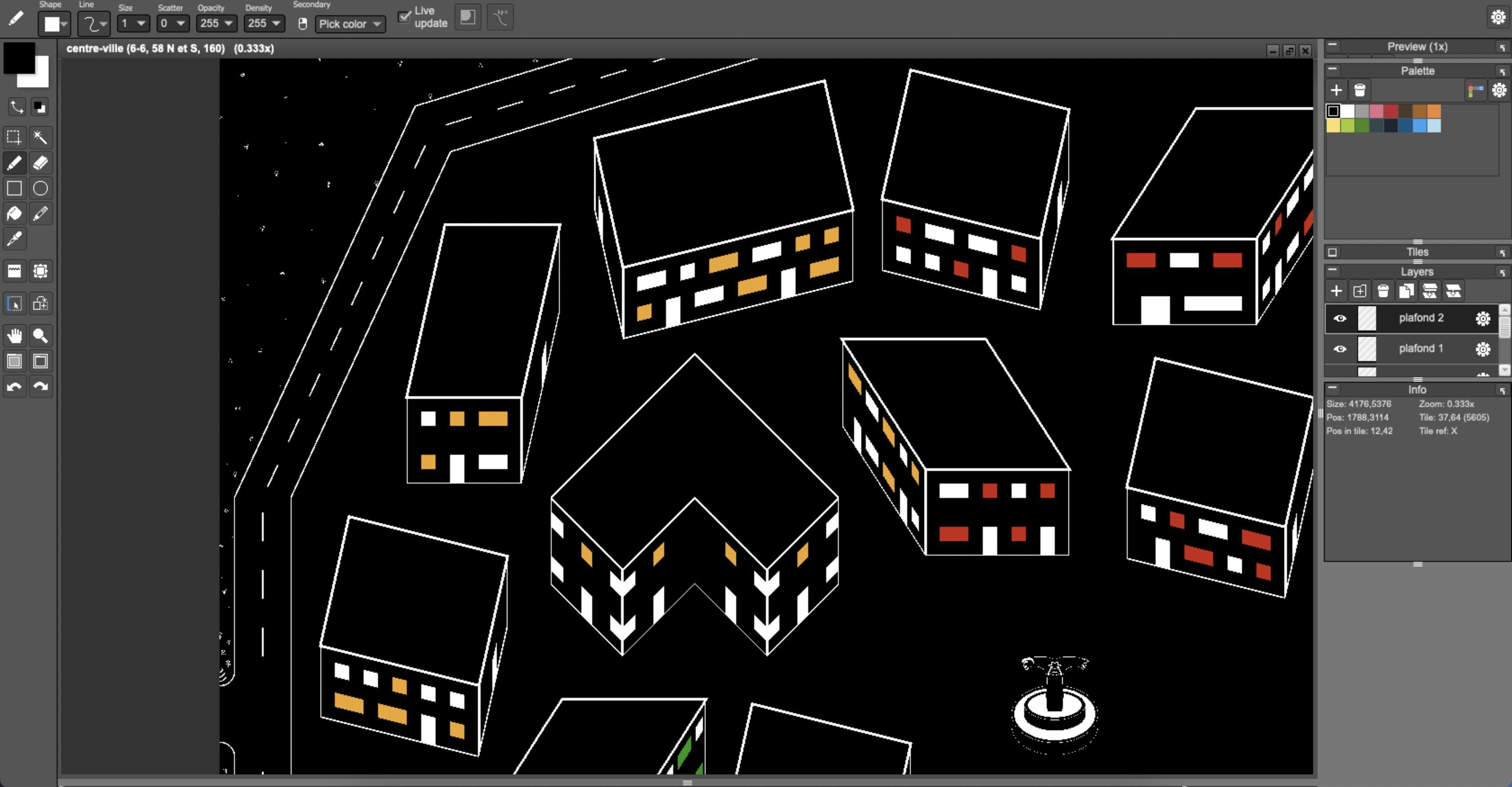
Task: Undock the Tiles panel
Action: (1503, 253)
